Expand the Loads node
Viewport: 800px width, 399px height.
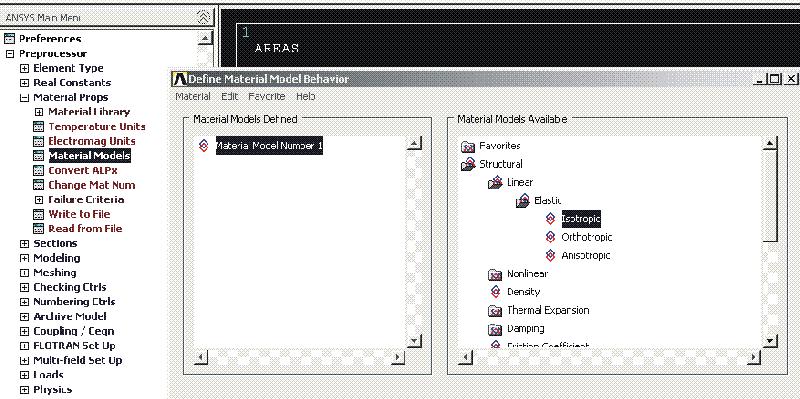24,375
